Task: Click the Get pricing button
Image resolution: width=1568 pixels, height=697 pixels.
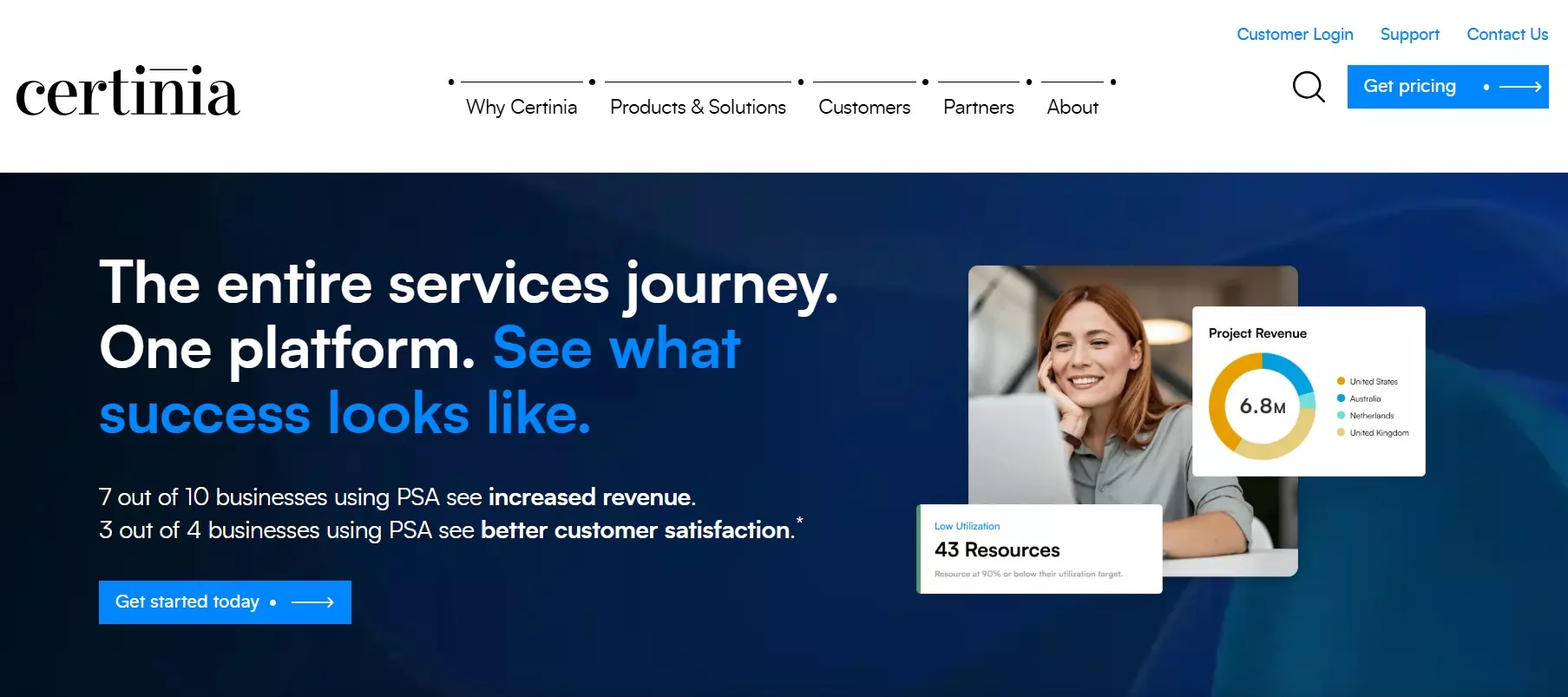Action: pyautogui.click(x=1447, y=87)
